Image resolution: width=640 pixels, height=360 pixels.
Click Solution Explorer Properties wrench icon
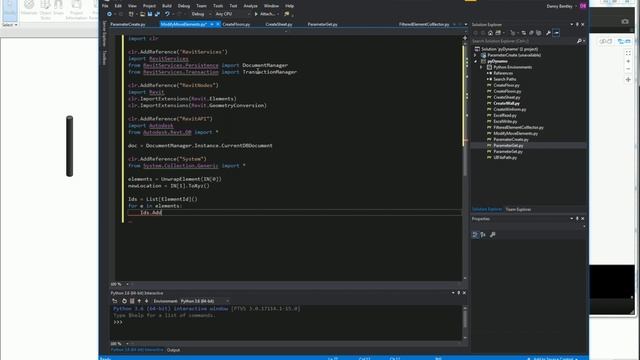pyautogui.click(x=548, y=33)
